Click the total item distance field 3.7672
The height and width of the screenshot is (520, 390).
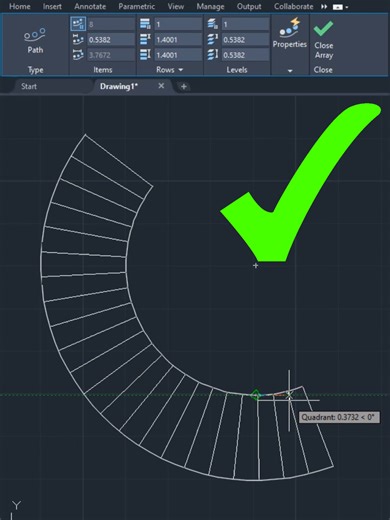[x=111, y=55]
